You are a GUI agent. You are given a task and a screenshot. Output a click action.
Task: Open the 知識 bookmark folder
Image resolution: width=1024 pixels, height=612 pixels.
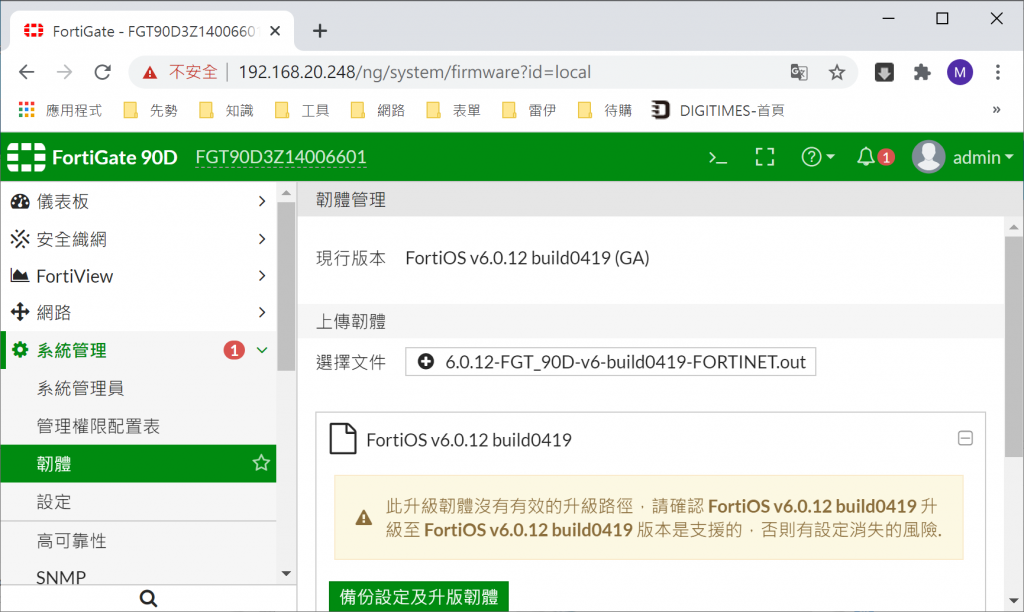click(x=227, y=110)
